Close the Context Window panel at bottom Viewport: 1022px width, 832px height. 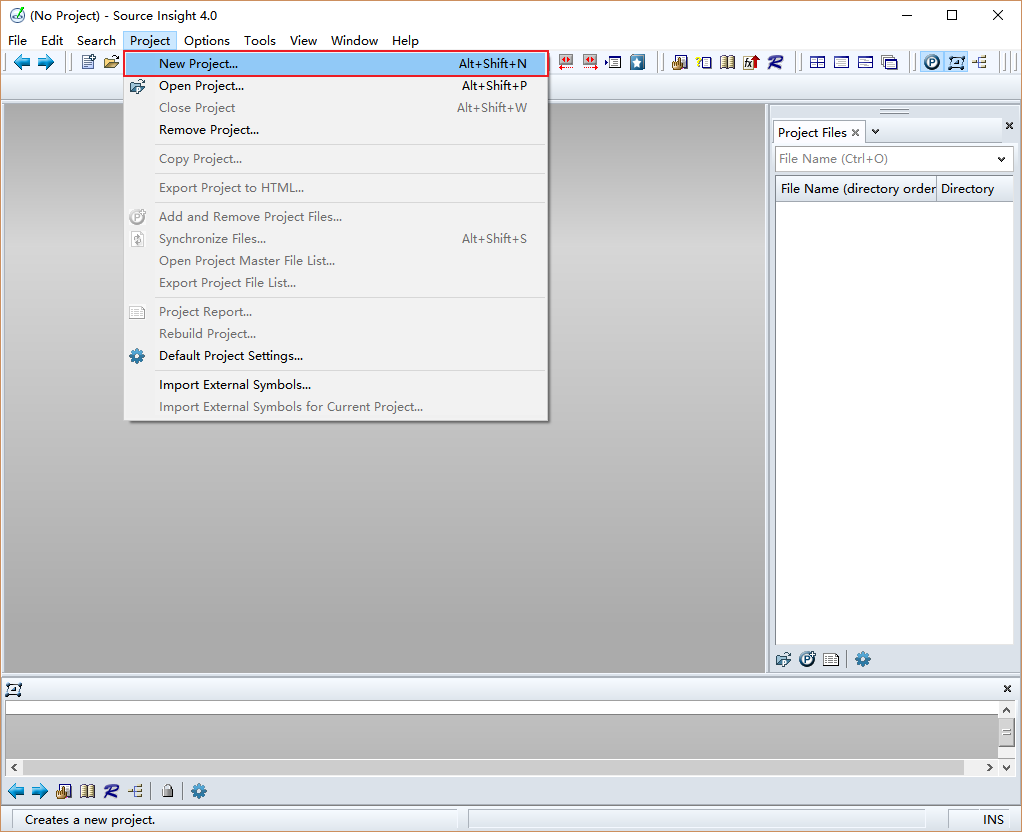pyautogui.click(x=1007, y=689)
